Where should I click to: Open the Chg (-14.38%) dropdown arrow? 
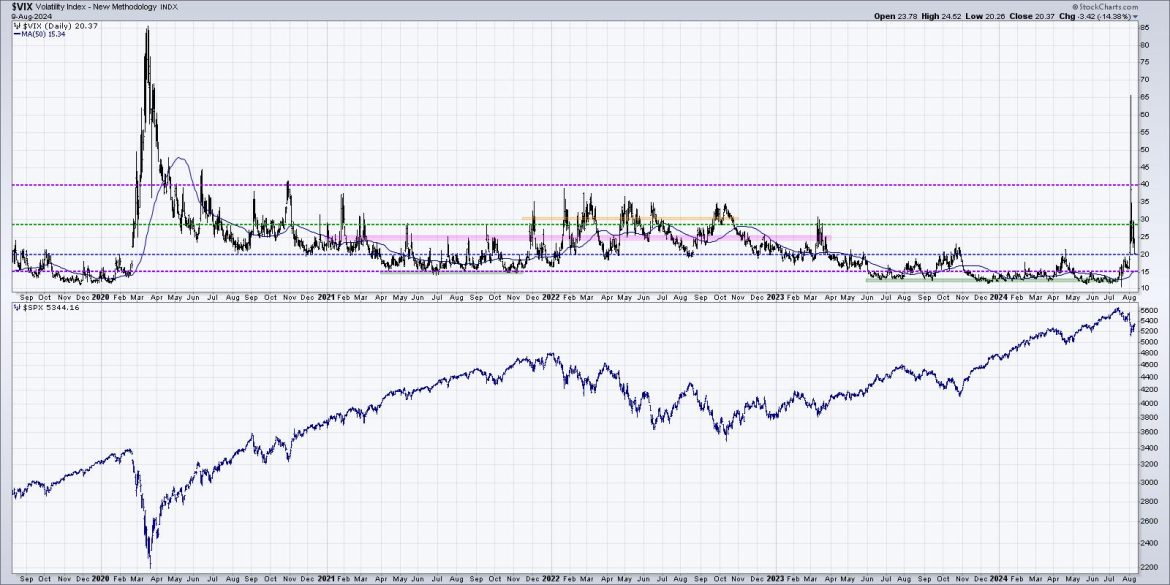point(1136,16)
